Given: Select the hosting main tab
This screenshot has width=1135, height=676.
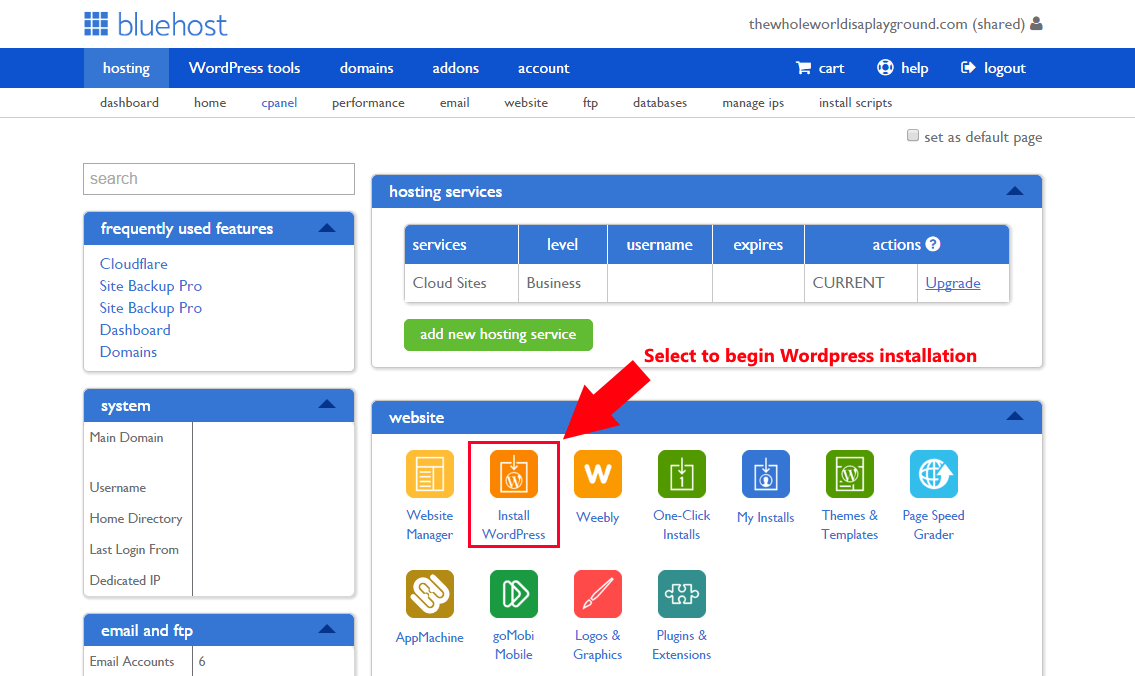Looking at the screenshot, I should coord(127,68).
